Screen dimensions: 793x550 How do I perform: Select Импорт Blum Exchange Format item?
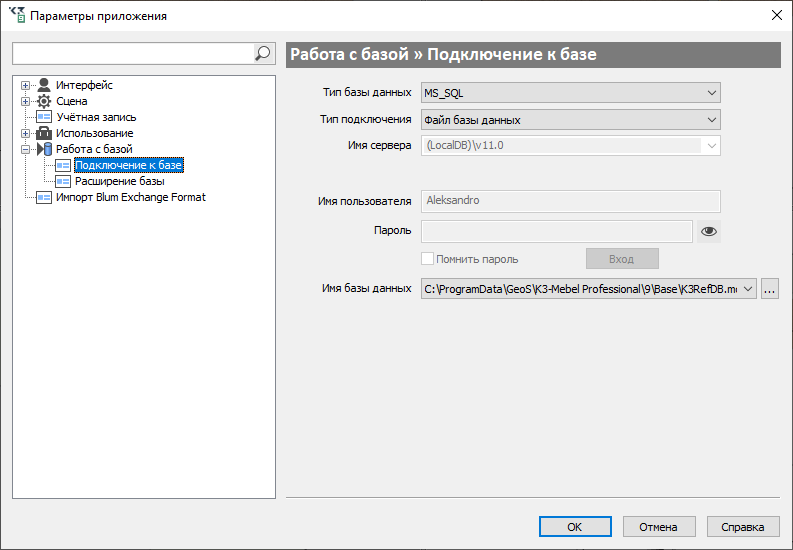(x=130, y=197)
